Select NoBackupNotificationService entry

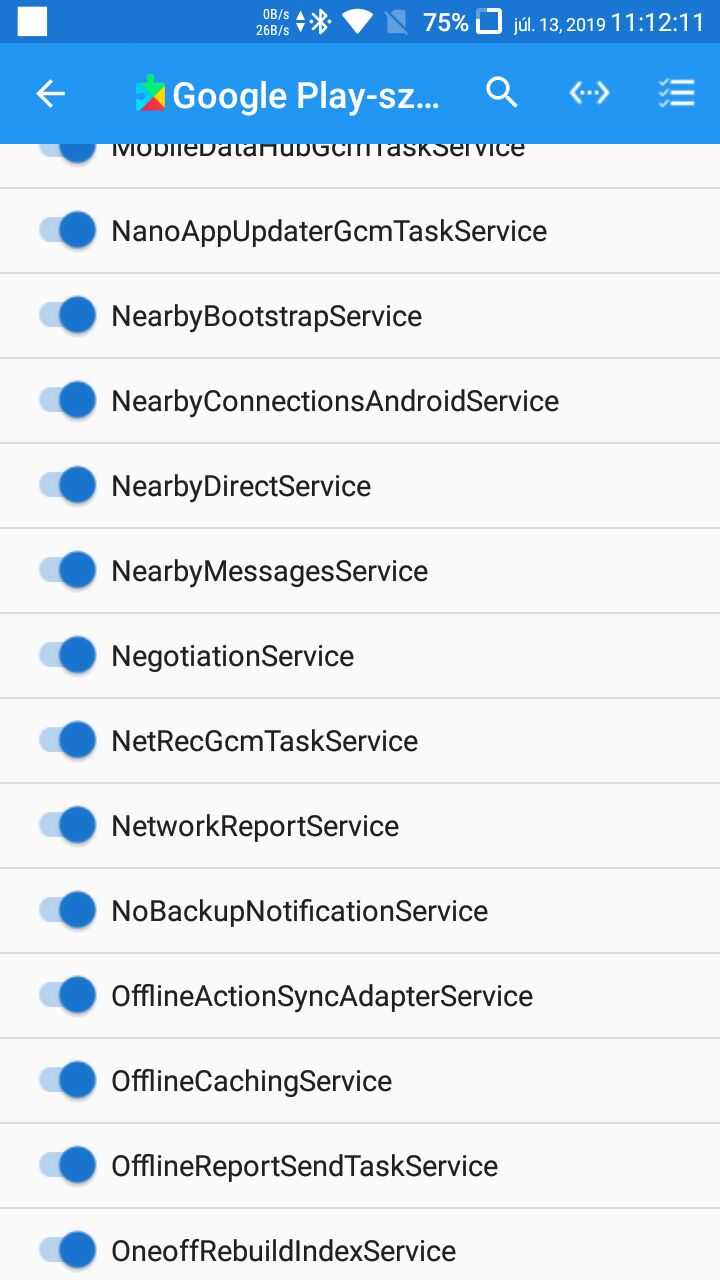360,910
